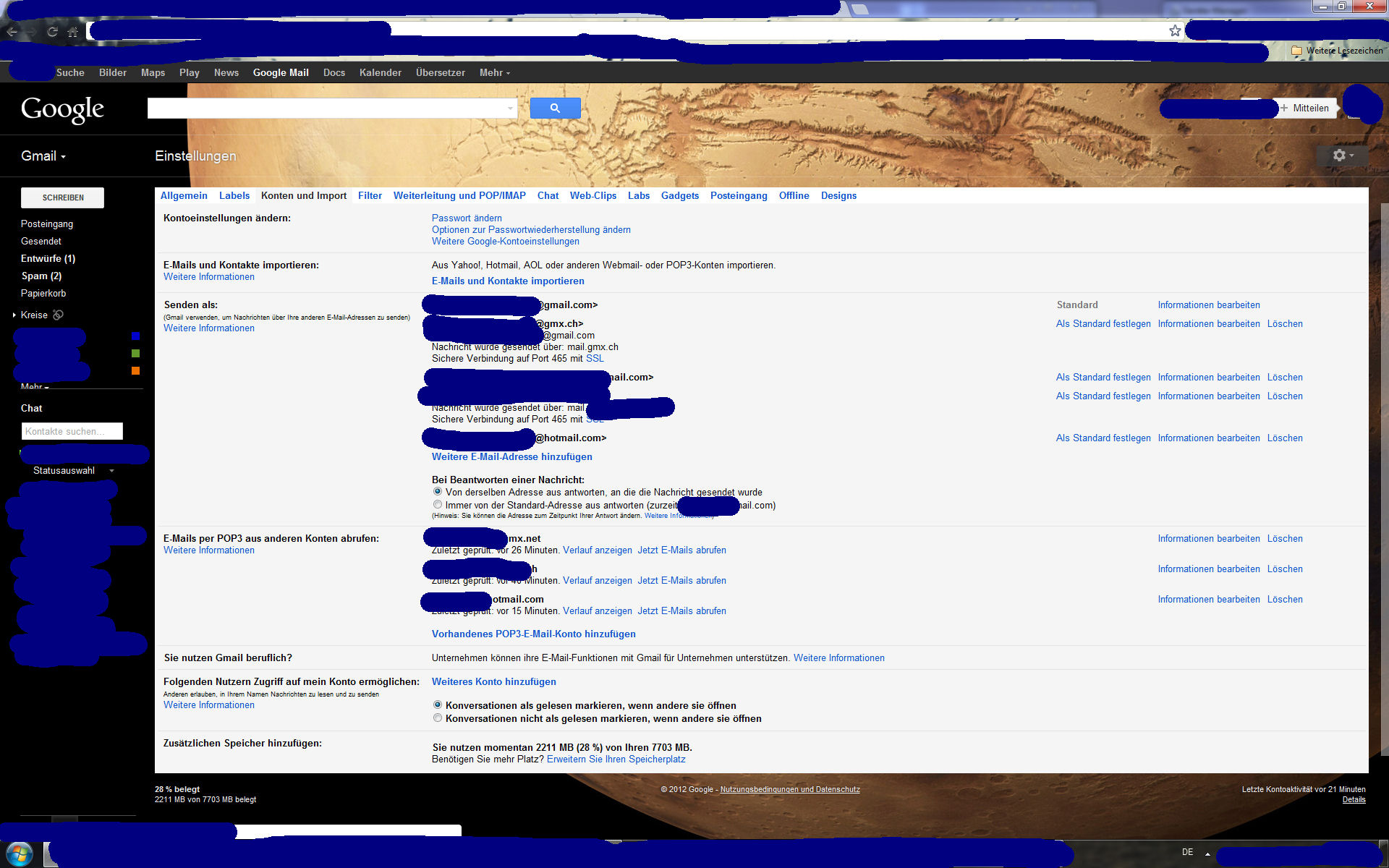
Task: Click Übersetzer in top navigation bar
Action: click(441, 72)
